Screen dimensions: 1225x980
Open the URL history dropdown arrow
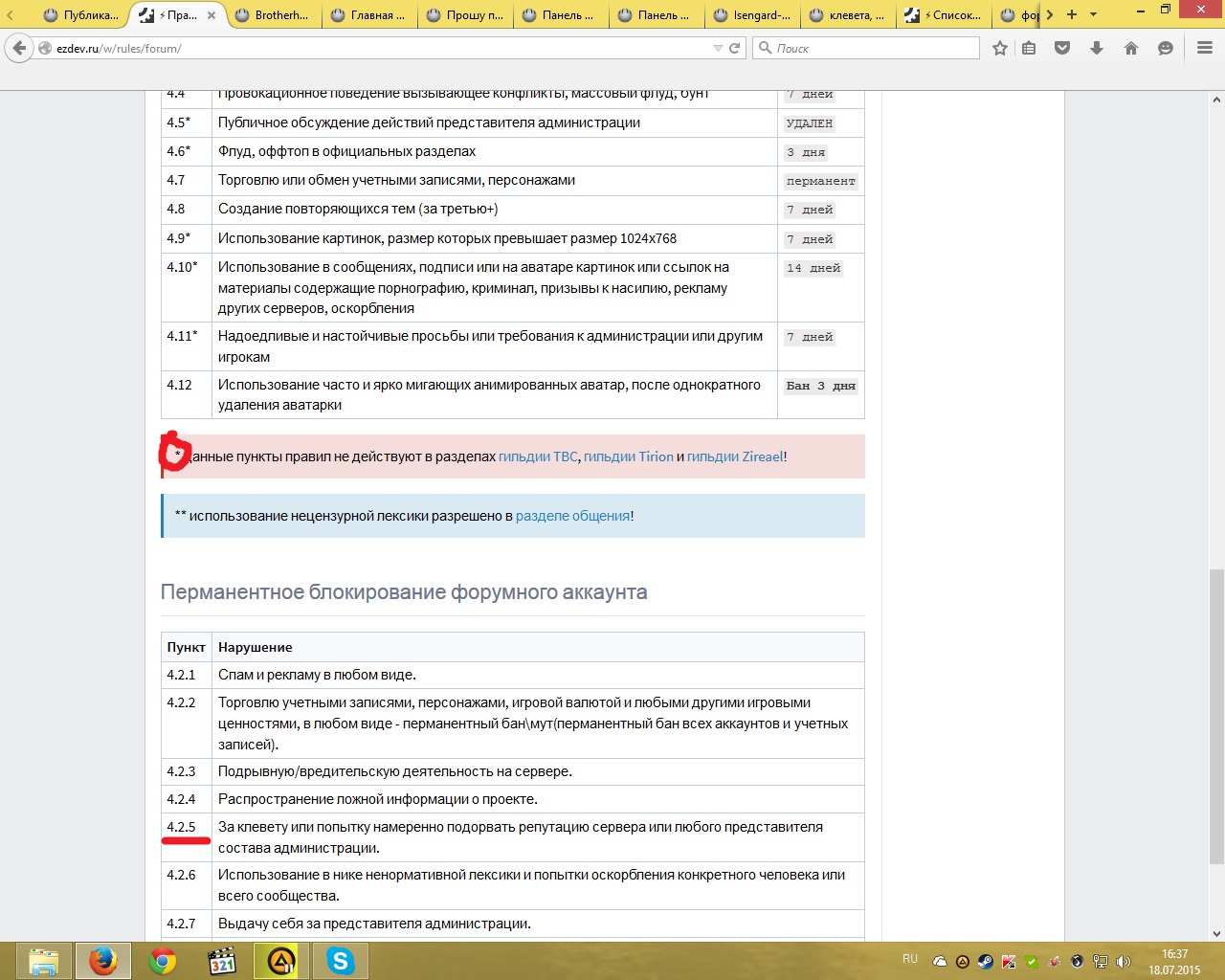(718, 48)
